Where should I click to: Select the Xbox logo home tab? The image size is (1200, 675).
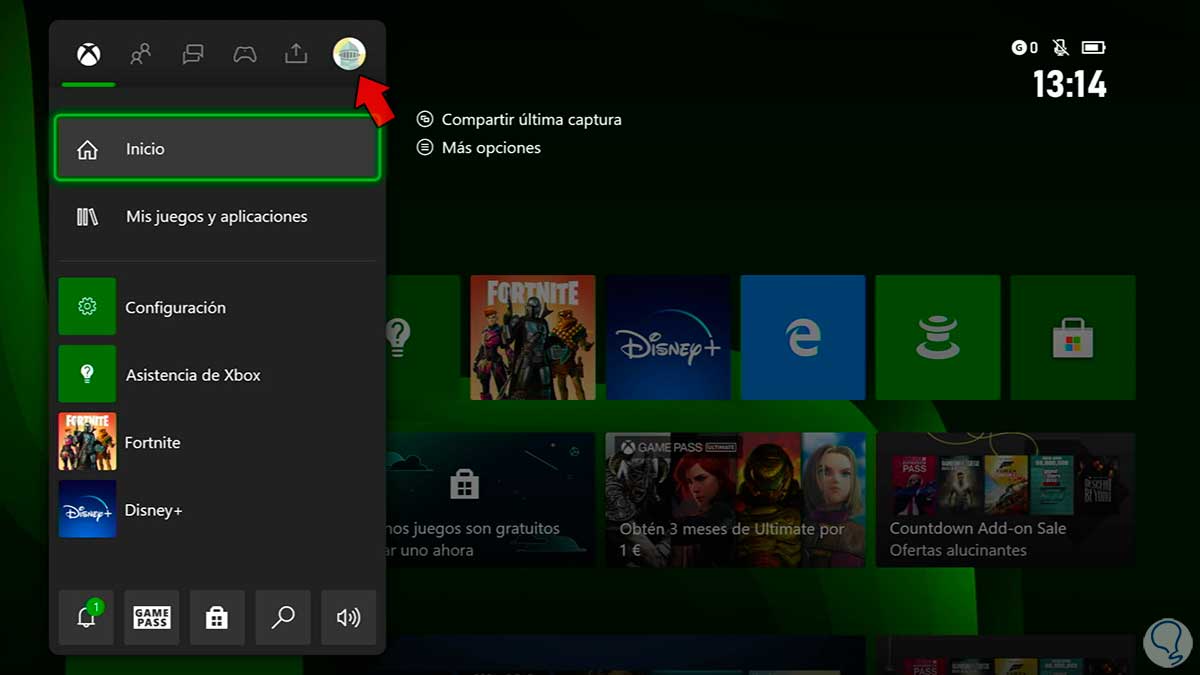(x=87, y=54)
